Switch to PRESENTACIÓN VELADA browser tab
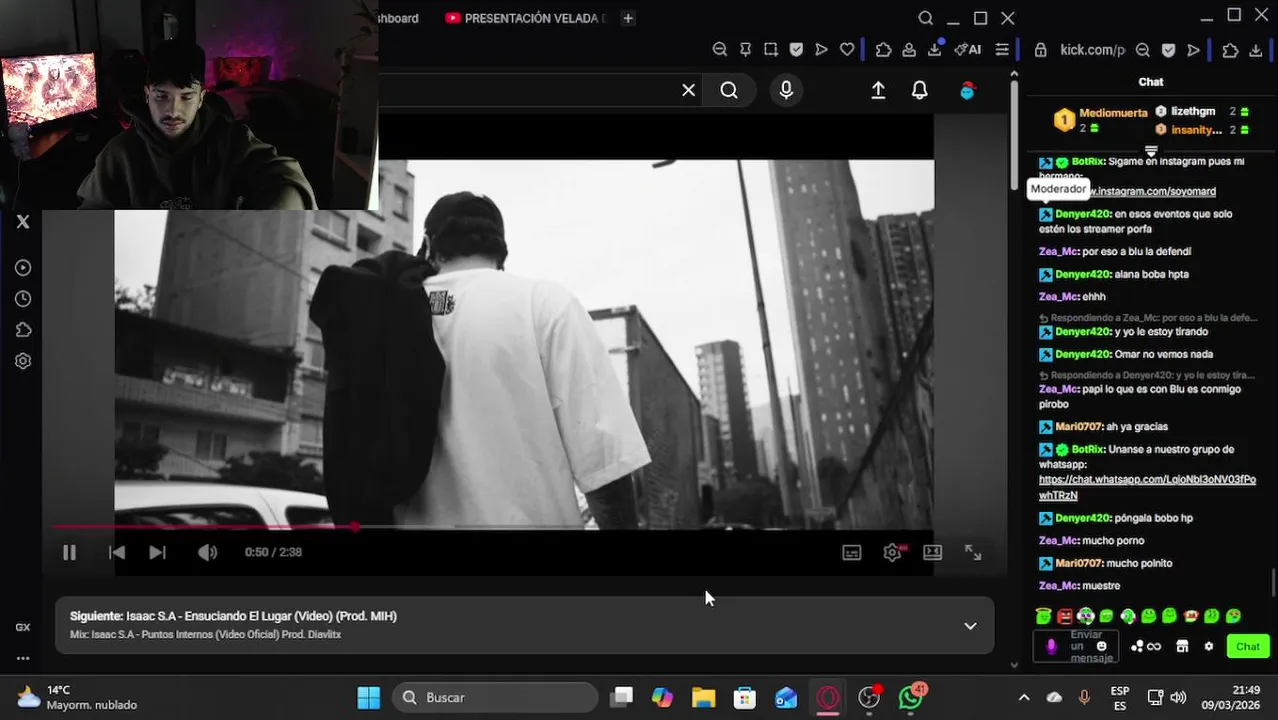The height and width of the screenshot is (720, 1278). 526,18
